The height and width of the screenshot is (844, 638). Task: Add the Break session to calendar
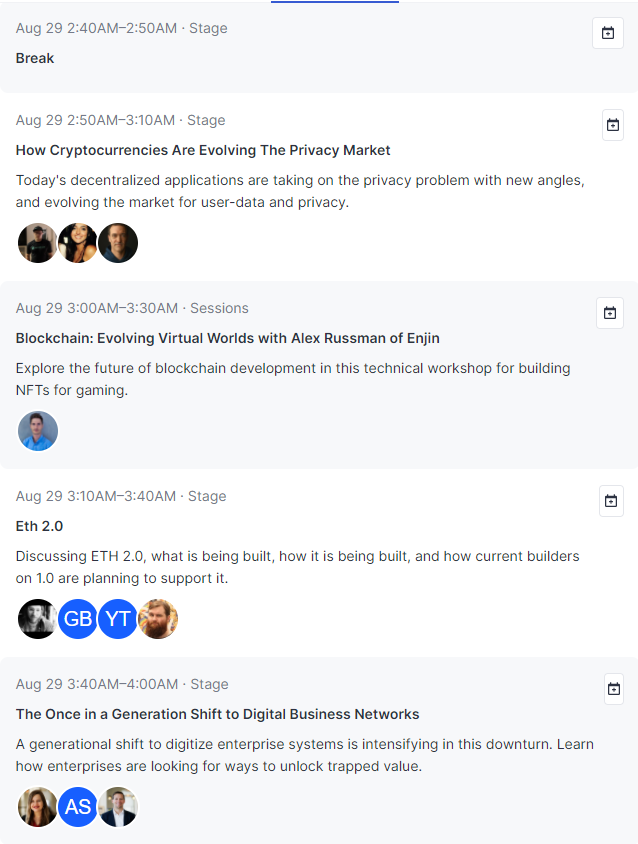[x=608, y=33]
